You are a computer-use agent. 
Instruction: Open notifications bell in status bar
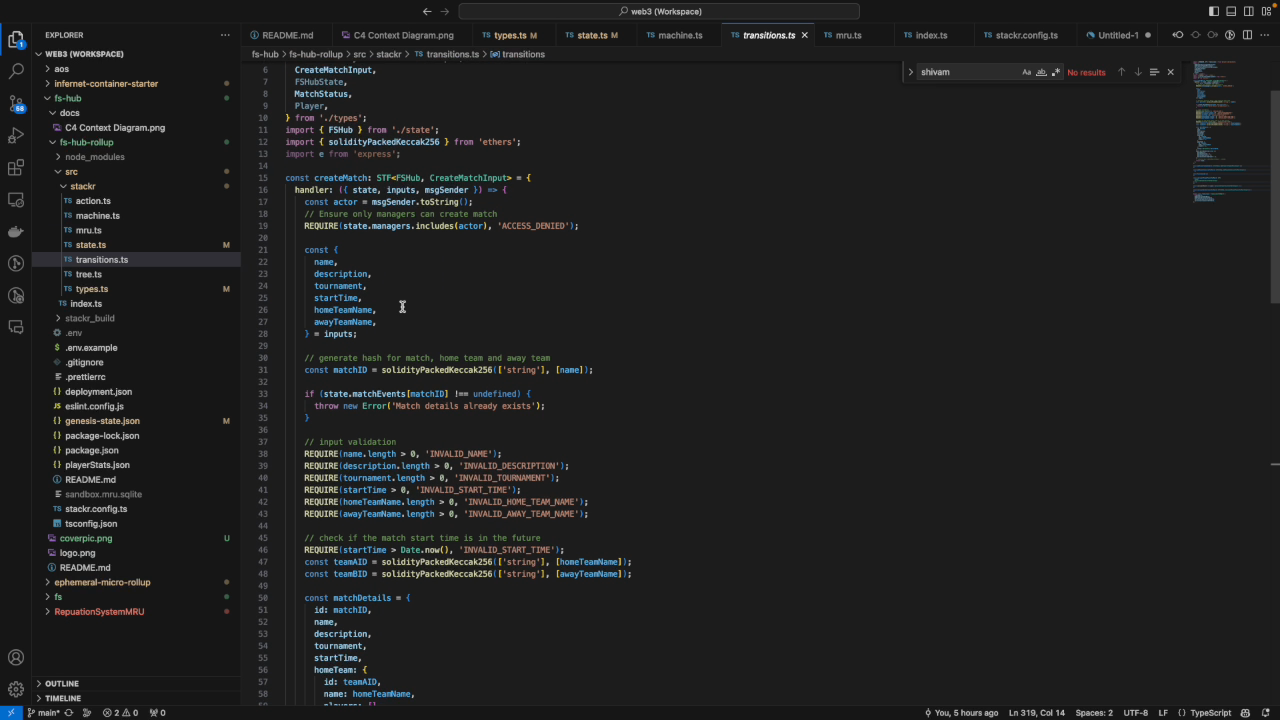coord(1265,713)
